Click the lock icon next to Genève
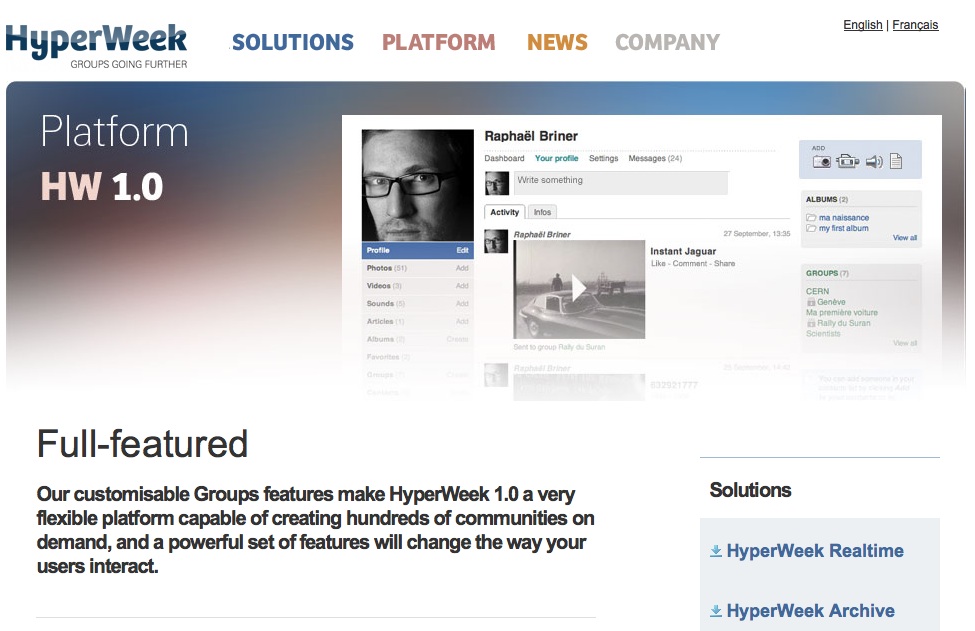975x631 pixels. point(811,302)
